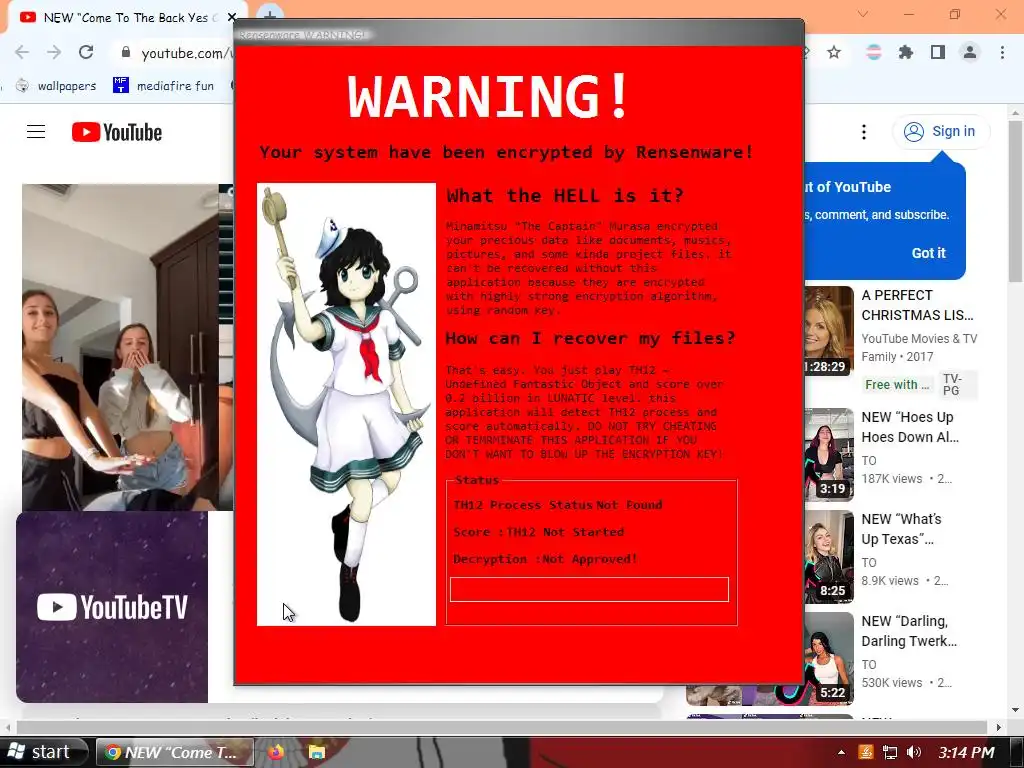This screenshot has height=768, width=1024.
Task: Click Chrome's back navigation arrow
Action: click(x=22, y=52)
